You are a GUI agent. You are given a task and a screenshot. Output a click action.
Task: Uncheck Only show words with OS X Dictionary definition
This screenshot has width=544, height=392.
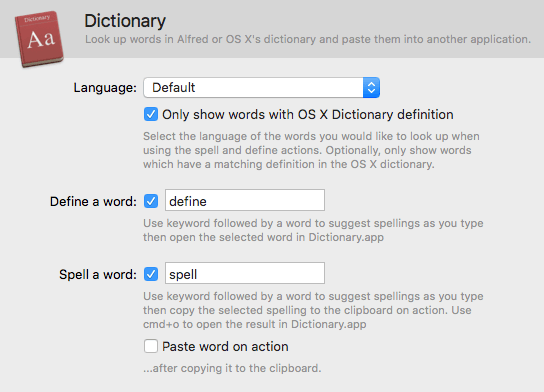click(x=151, y=114)
